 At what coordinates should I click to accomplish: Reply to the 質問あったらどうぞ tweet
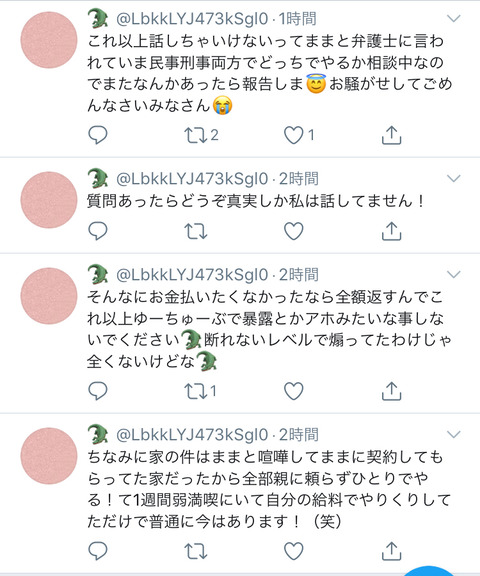[98, 231]
